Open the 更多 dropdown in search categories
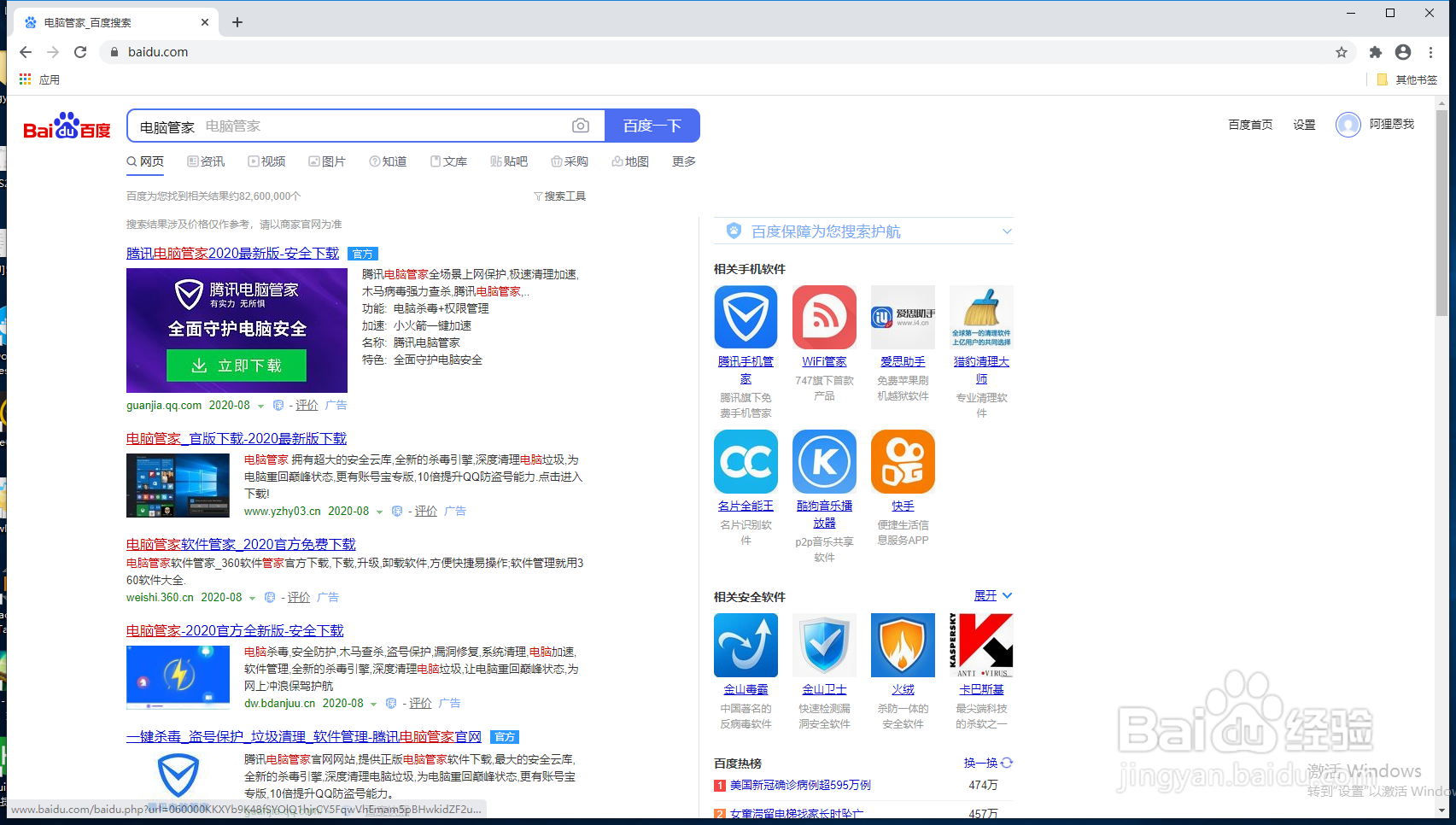This screenshot has width=1456, height=825. (x=682, y=161)
